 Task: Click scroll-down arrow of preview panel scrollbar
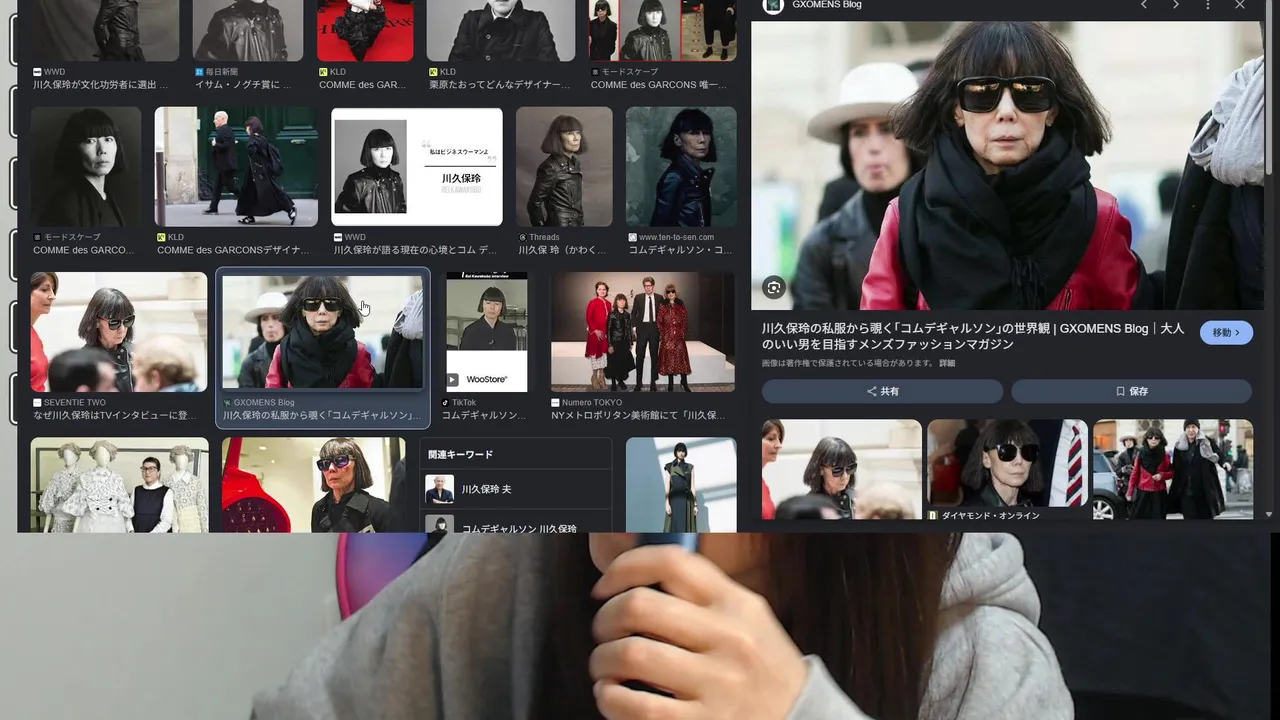(x=1269, y=514)
